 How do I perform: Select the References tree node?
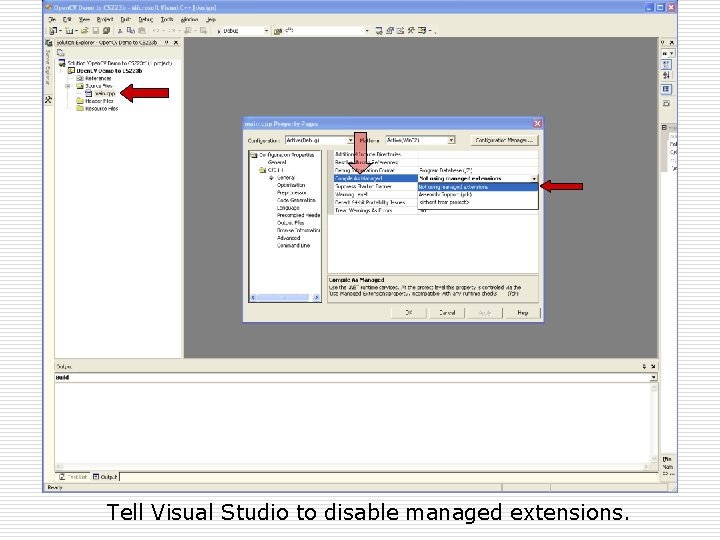click(94, 79)
